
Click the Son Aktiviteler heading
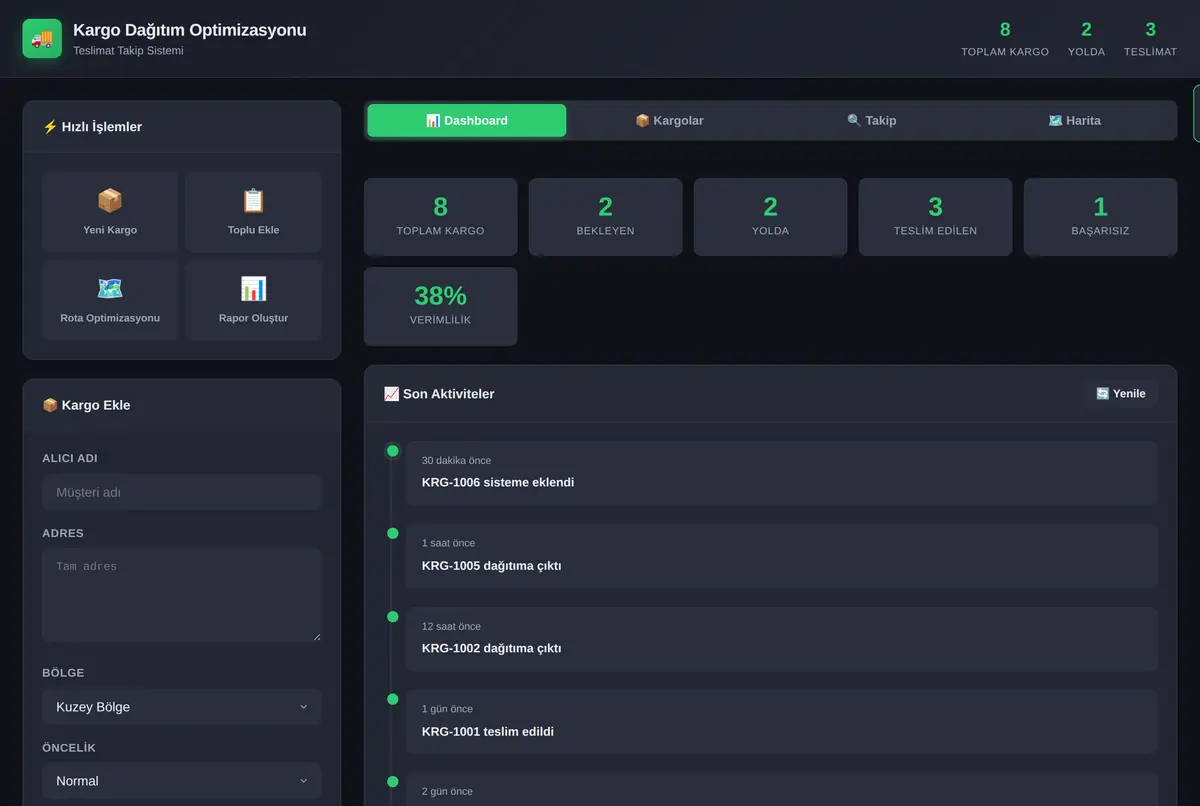click(439, 394)
